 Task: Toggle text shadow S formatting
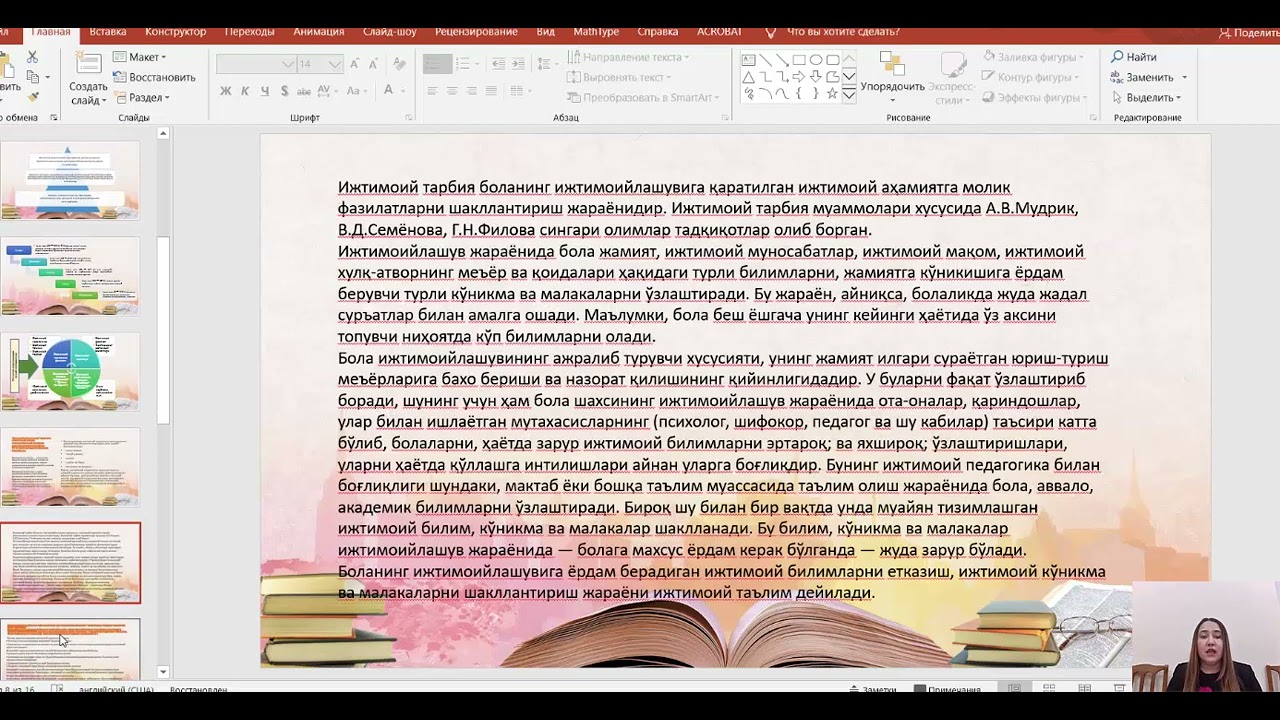(285, 91)
